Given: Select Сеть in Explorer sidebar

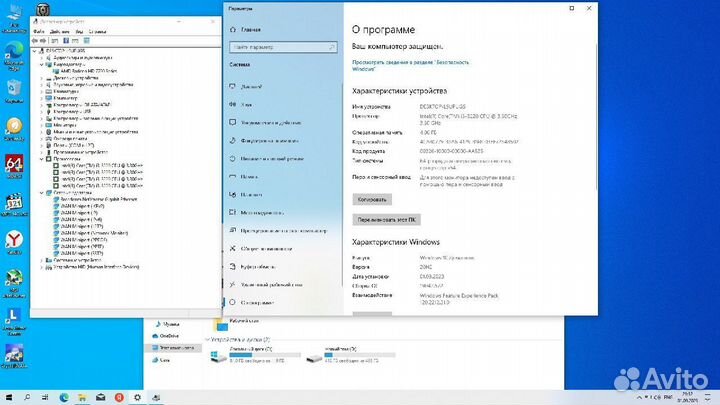Looking at the screenshot, I should (x=161, y=360).
